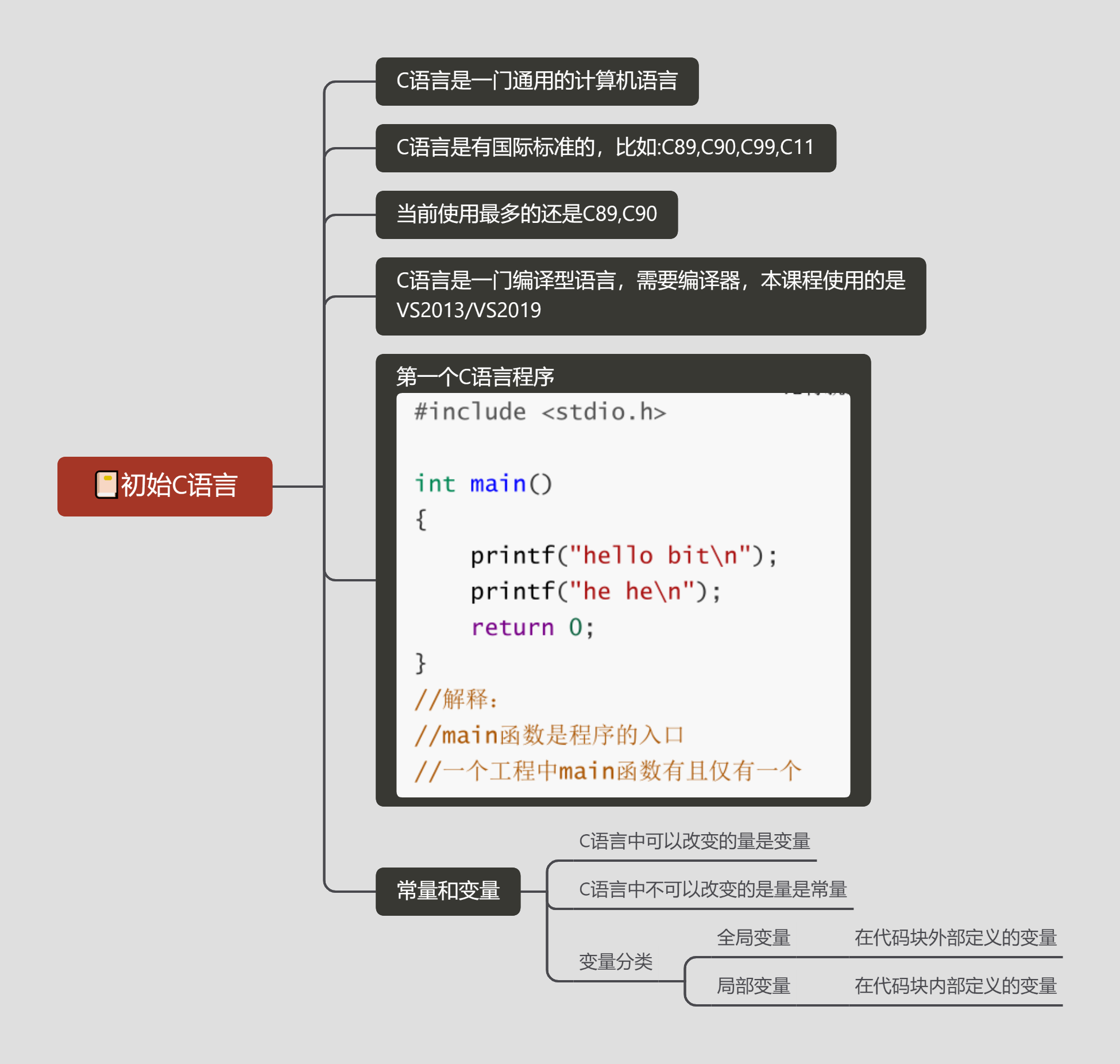Select the 初始C语言 root topic

point(178,486)
